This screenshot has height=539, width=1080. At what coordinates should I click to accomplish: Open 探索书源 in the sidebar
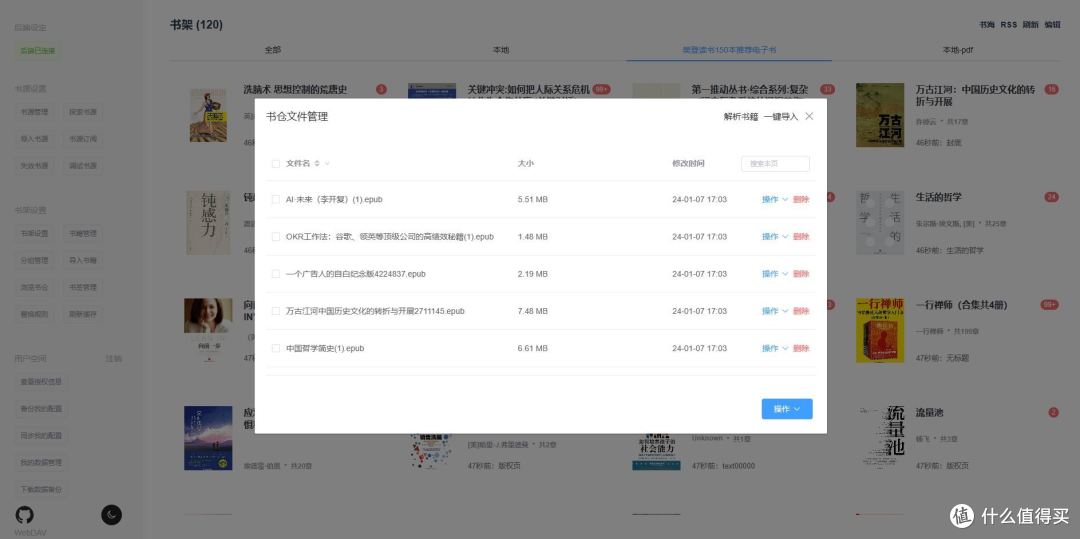click(83, 112)
